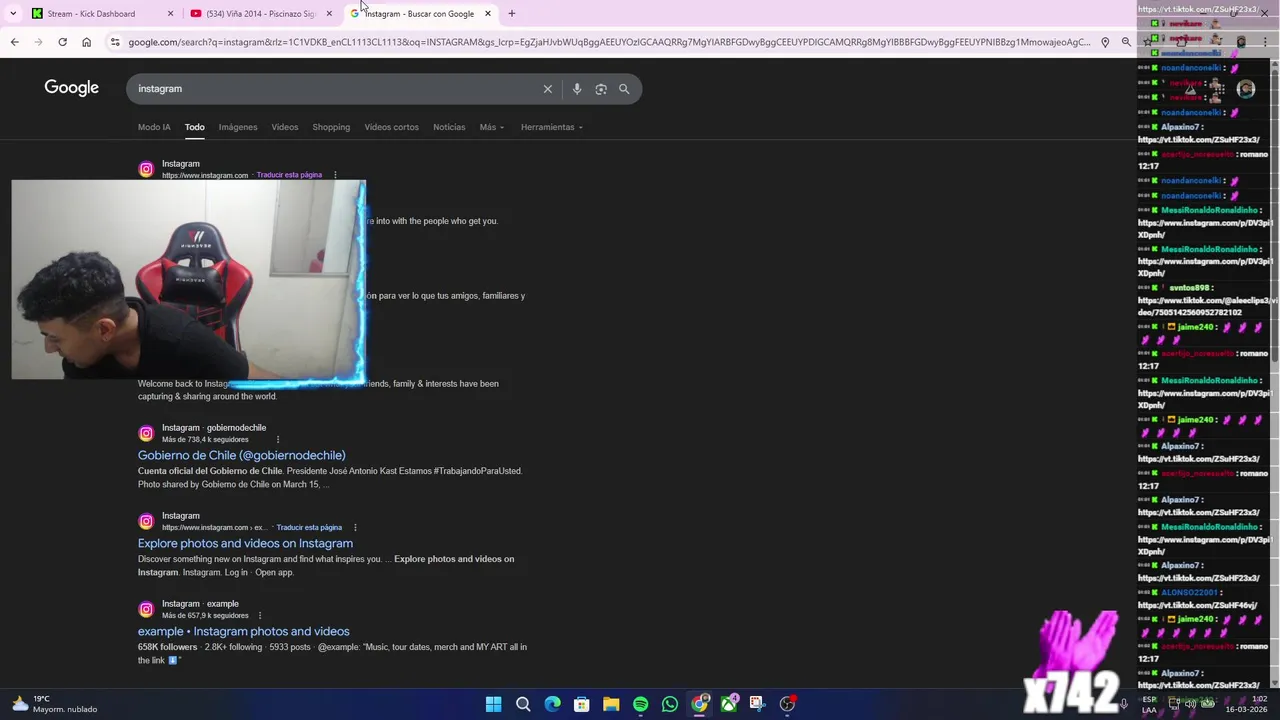1280x720 pixels.
Task: View site information icon in address bar
Action: (115, 42)
